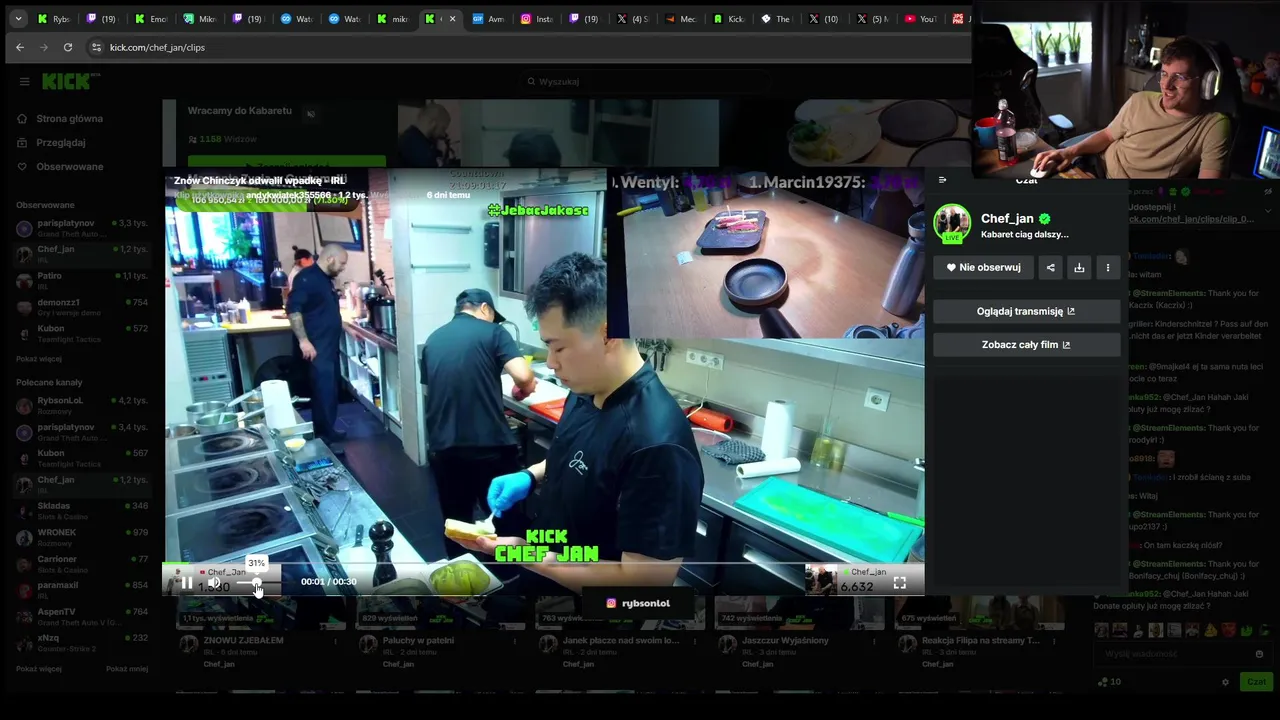Click the Chef_jan name in clip panel

[x=1007, y=218]
